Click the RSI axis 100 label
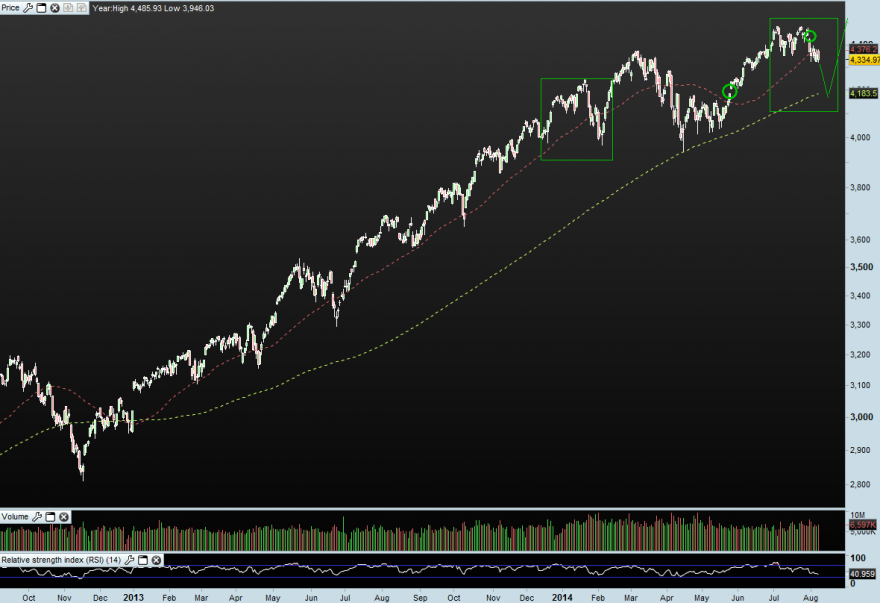Image resolution: width=880 pixels, height=603 pixels. coord(858,558)
